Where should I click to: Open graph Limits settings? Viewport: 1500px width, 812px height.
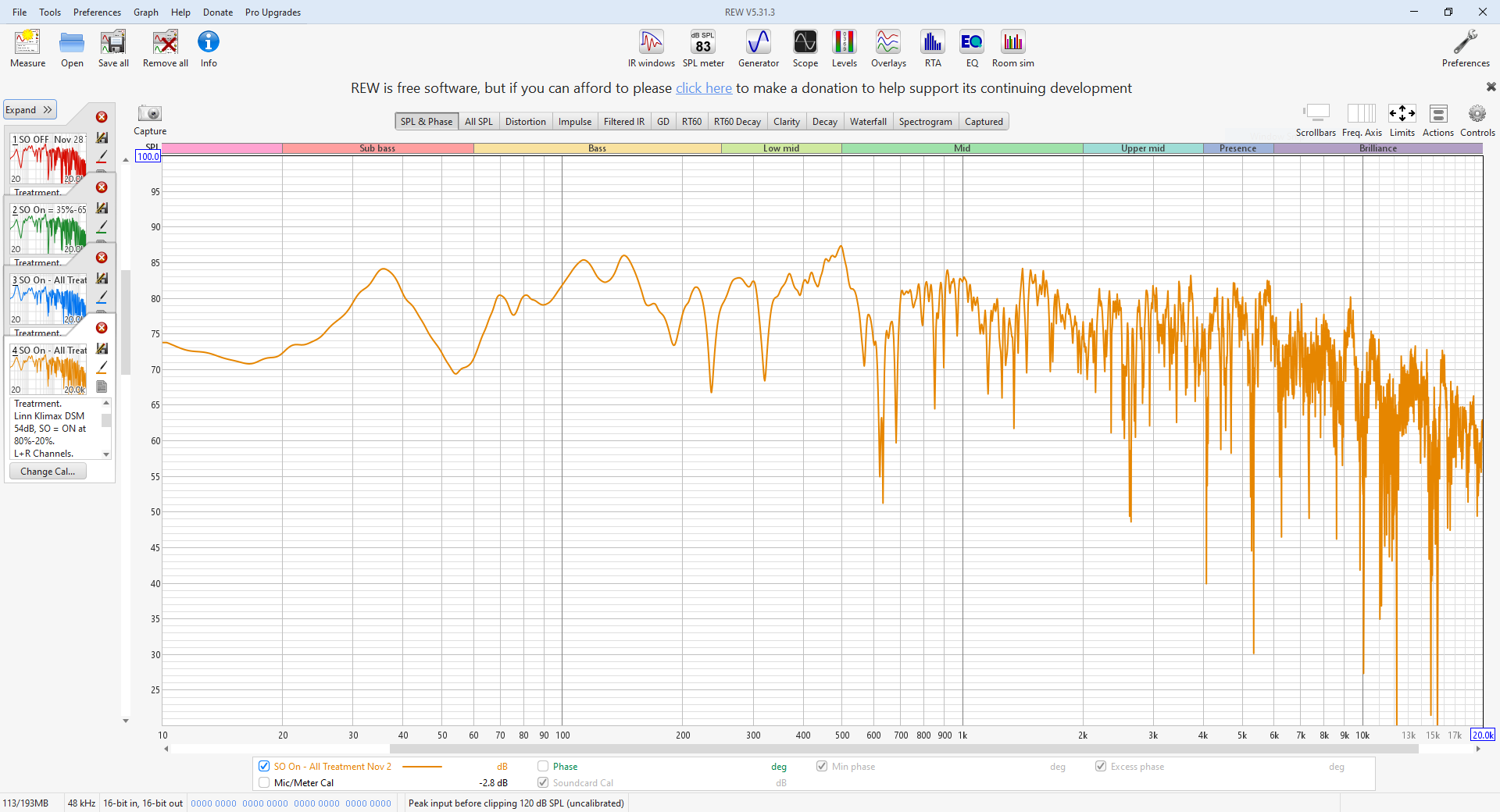pyautogui.click(x=1402, y=119)
